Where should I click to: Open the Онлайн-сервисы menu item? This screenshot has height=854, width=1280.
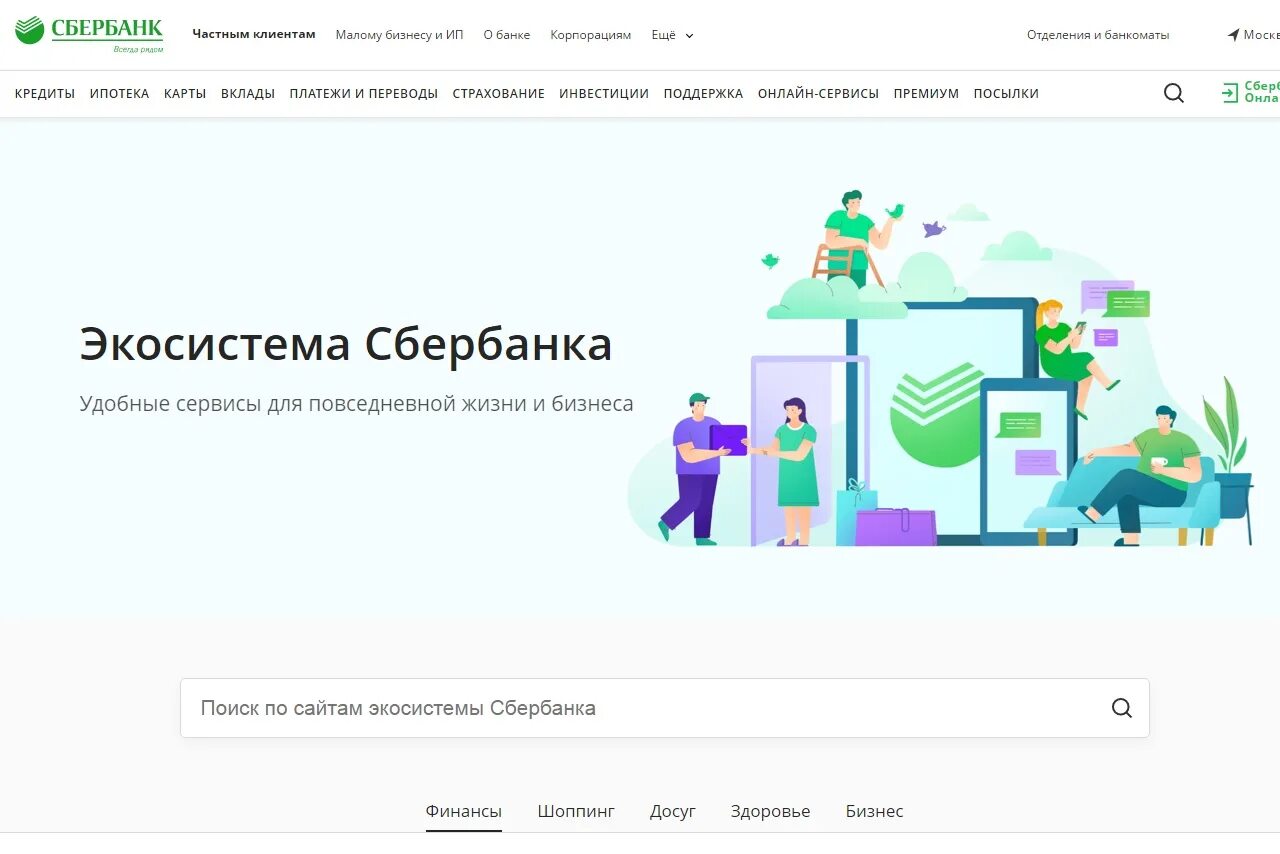click(x=818, y=93)
